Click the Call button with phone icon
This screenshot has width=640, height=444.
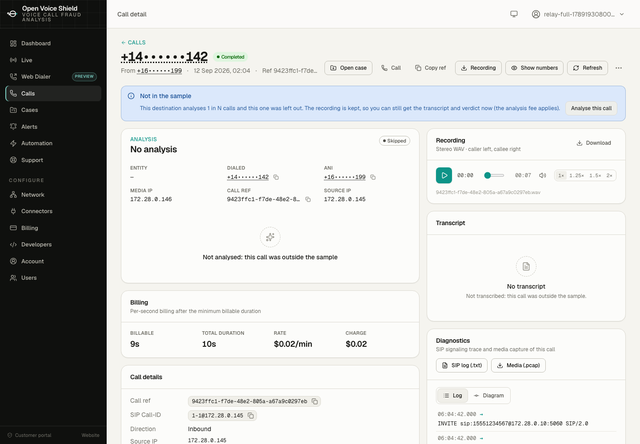point(391,68)
